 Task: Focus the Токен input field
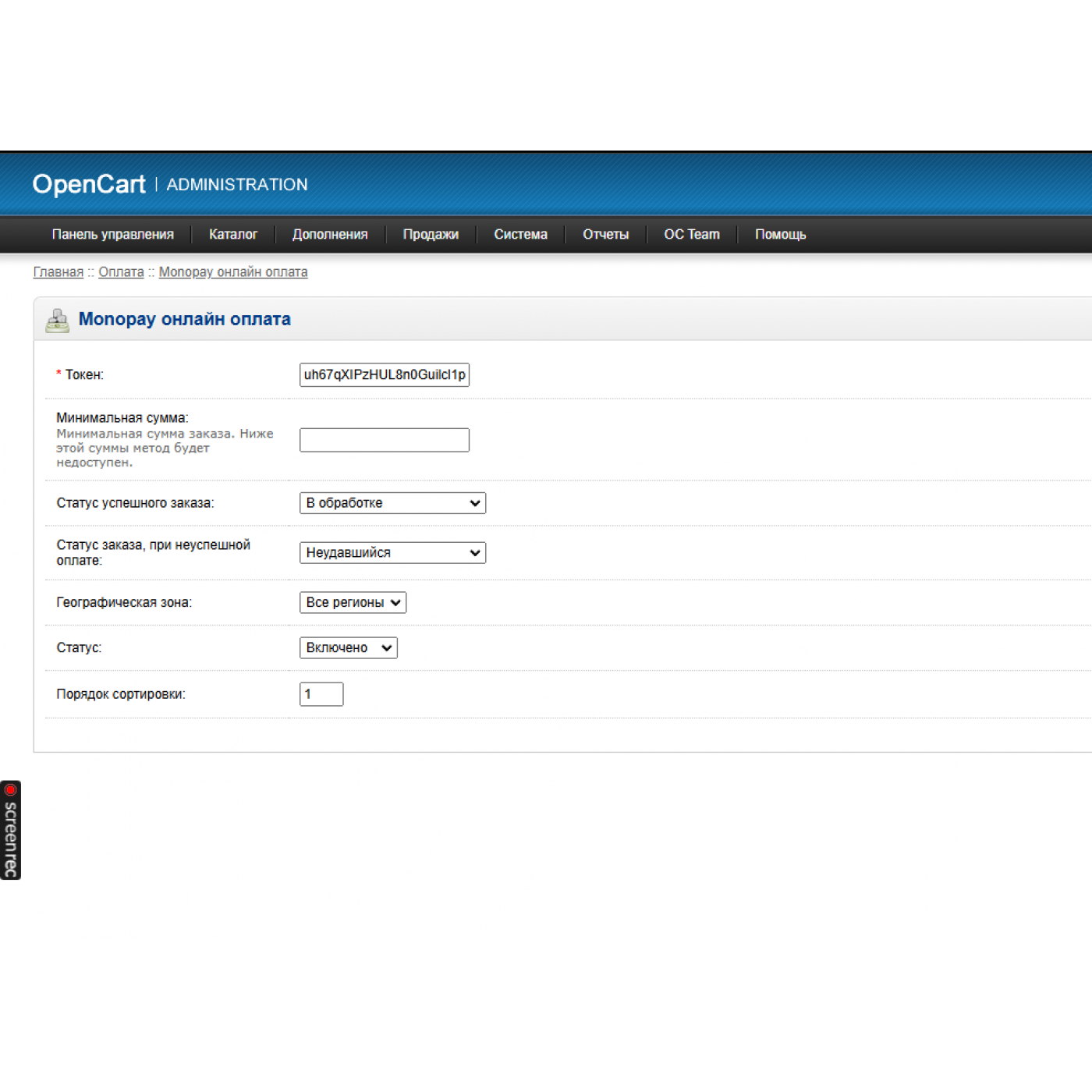(385, 375)
